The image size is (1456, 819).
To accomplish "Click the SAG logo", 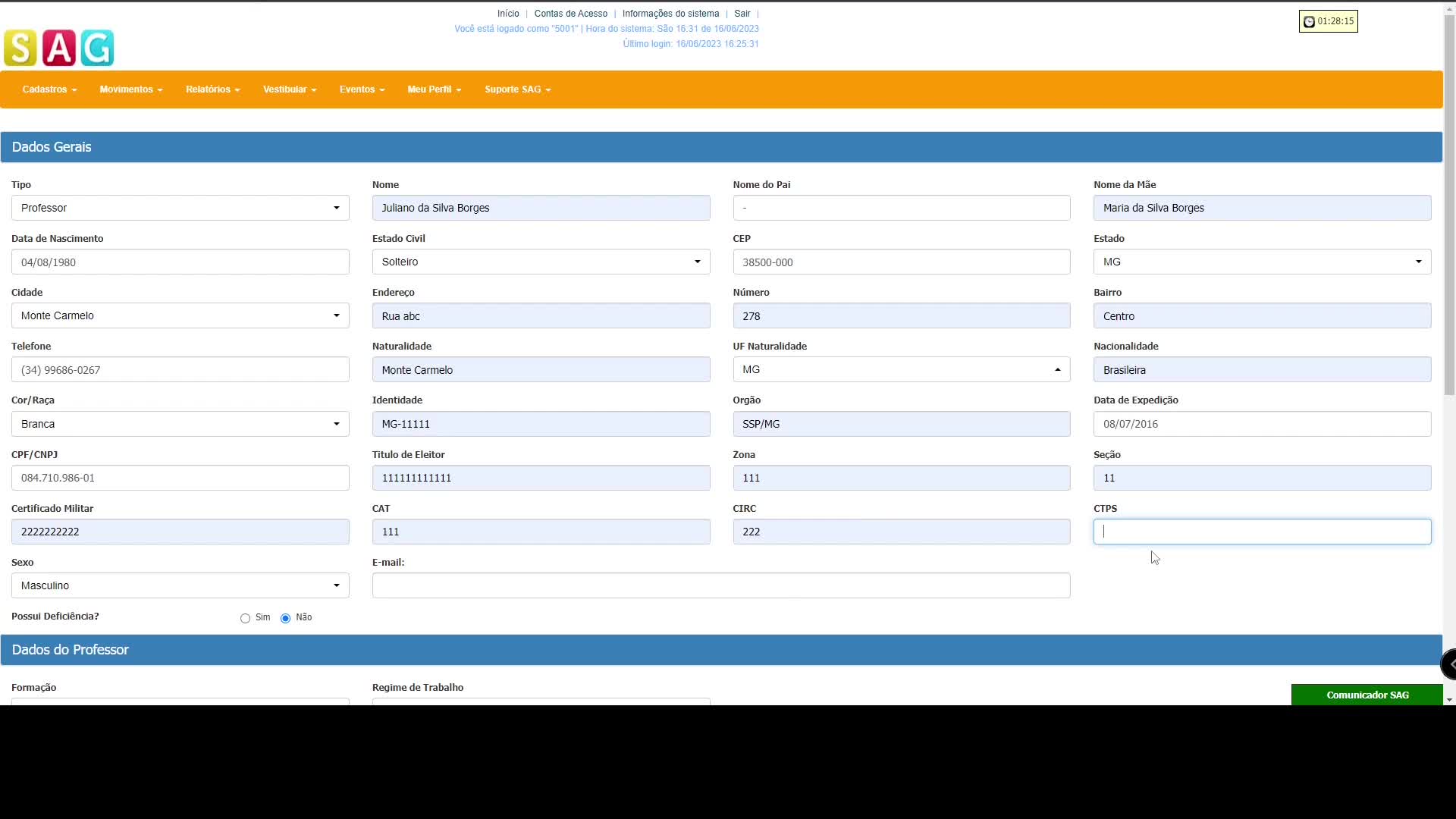I will tap(59, 48).
